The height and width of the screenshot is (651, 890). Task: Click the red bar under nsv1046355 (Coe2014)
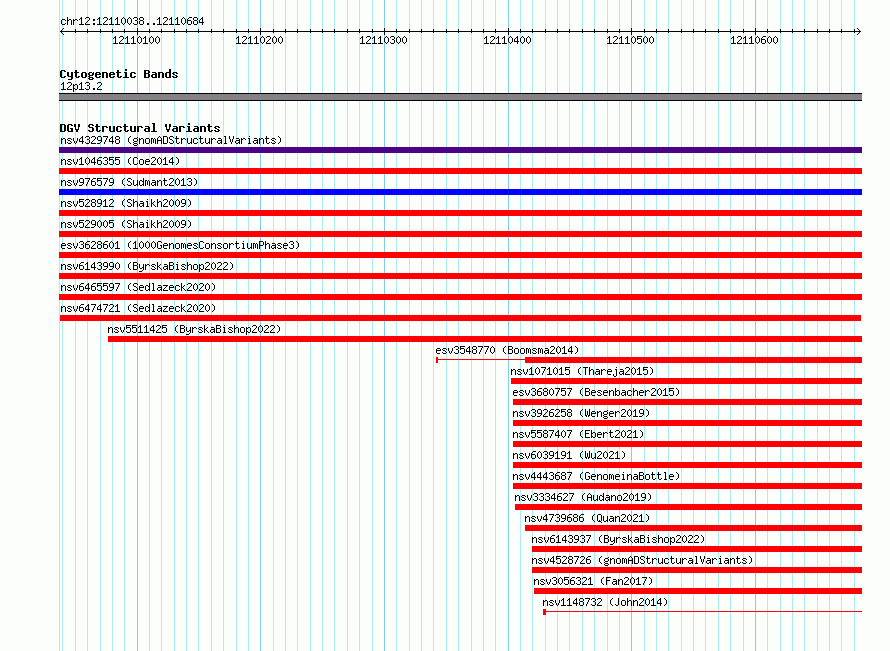coord(460,171)
